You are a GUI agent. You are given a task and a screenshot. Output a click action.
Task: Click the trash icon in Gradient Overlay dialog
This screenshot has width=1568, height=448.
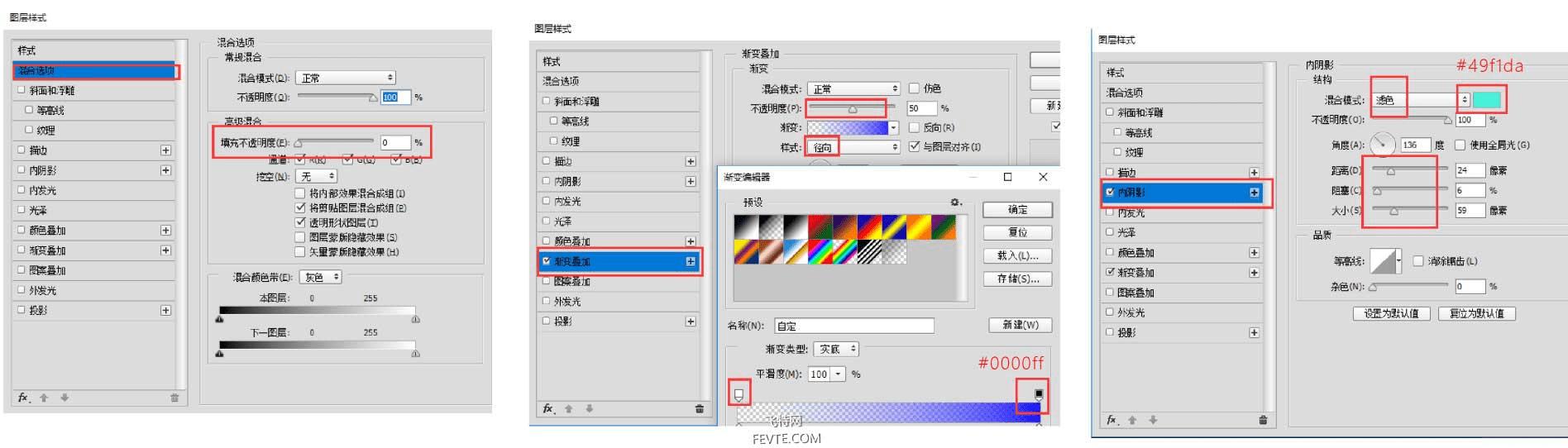(x=700, y=408)
